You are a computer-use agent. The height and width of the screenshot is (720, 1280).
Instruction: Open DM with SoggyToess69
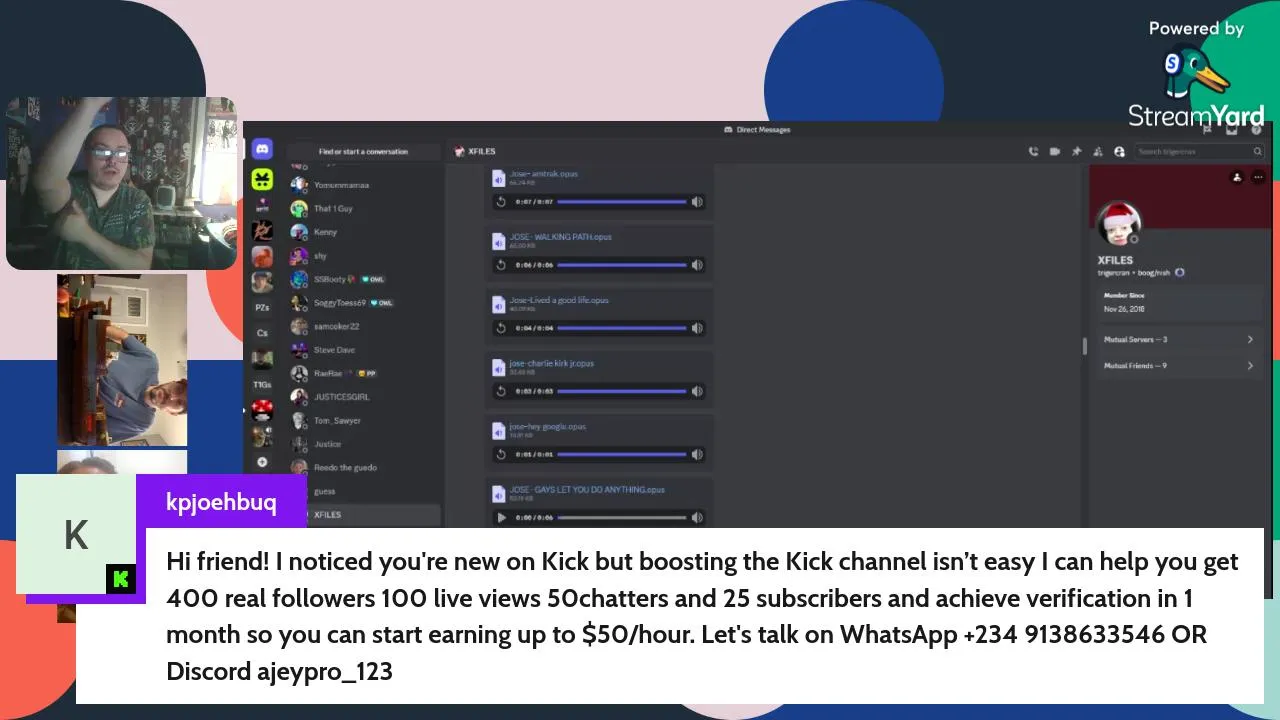tap(364, 303)
